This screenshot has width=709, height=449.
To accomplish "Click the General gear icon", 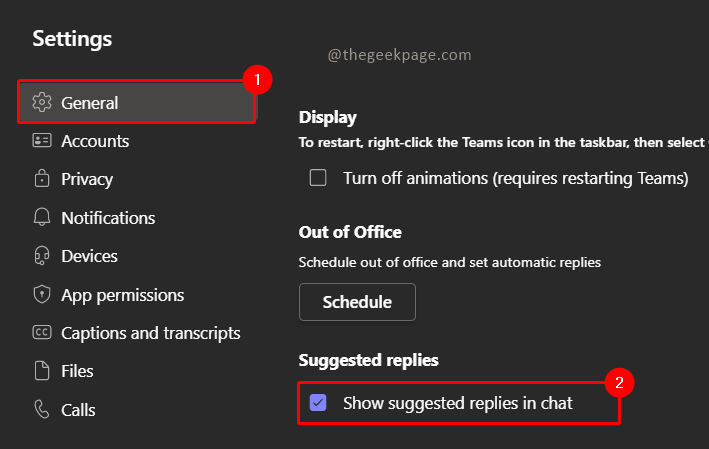I will 42,103.
